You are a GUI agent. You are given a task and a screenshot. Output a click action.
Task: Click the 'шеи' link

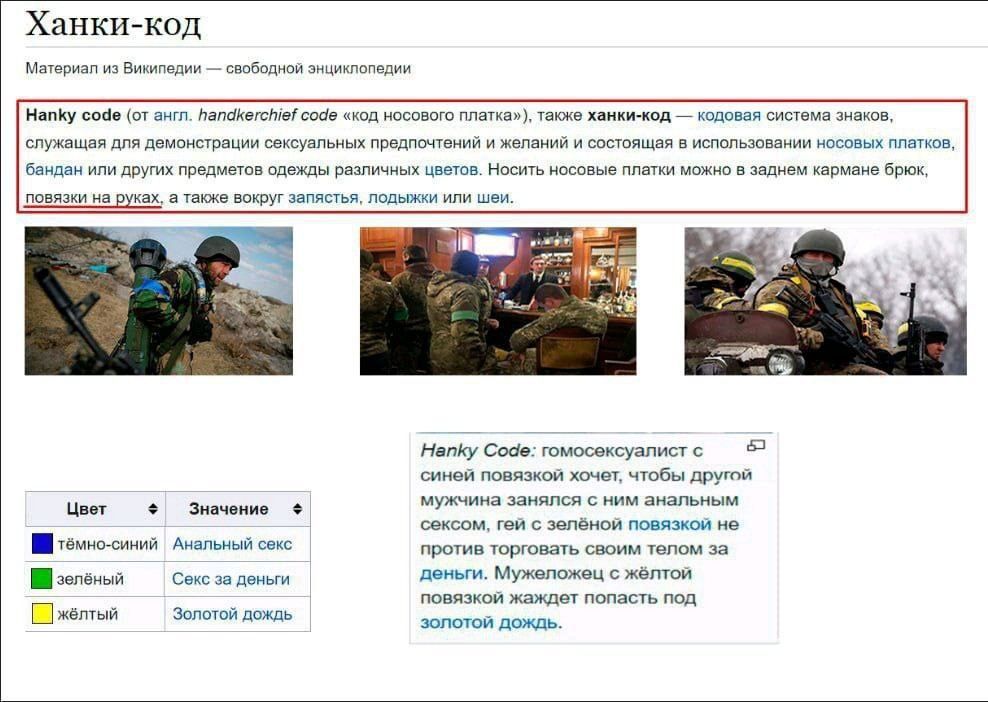point(493,197)
